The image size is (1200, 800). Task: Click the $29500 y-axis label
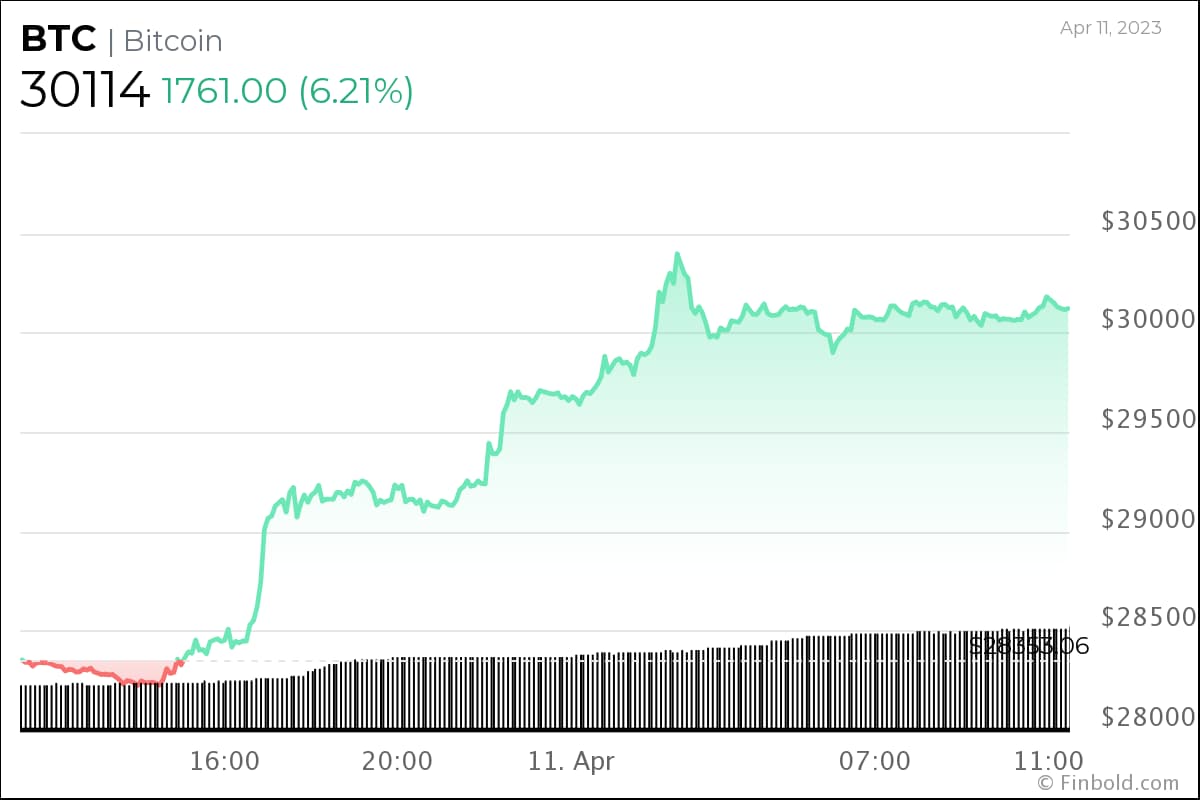pos(1148,419)
